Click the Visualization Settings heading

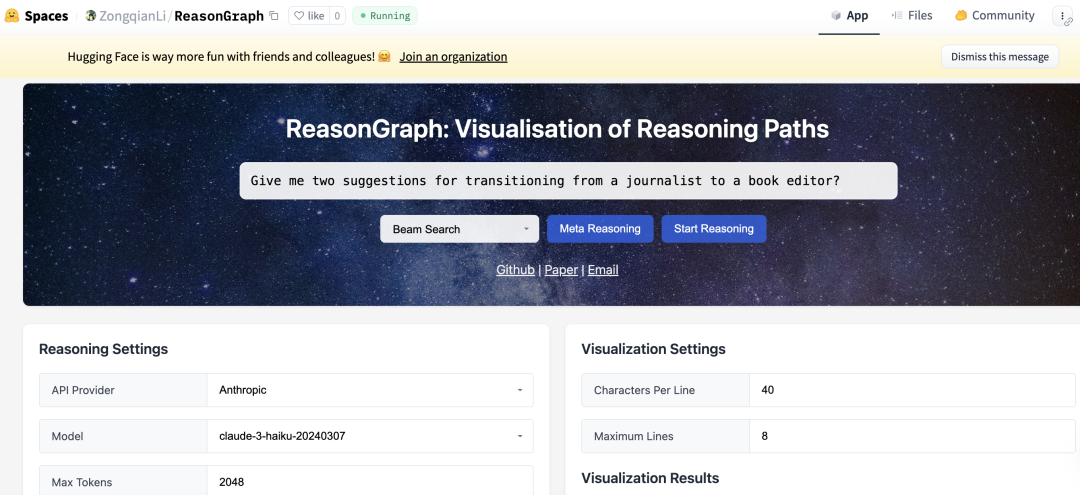pyautogui.click(x=653, y=349)
